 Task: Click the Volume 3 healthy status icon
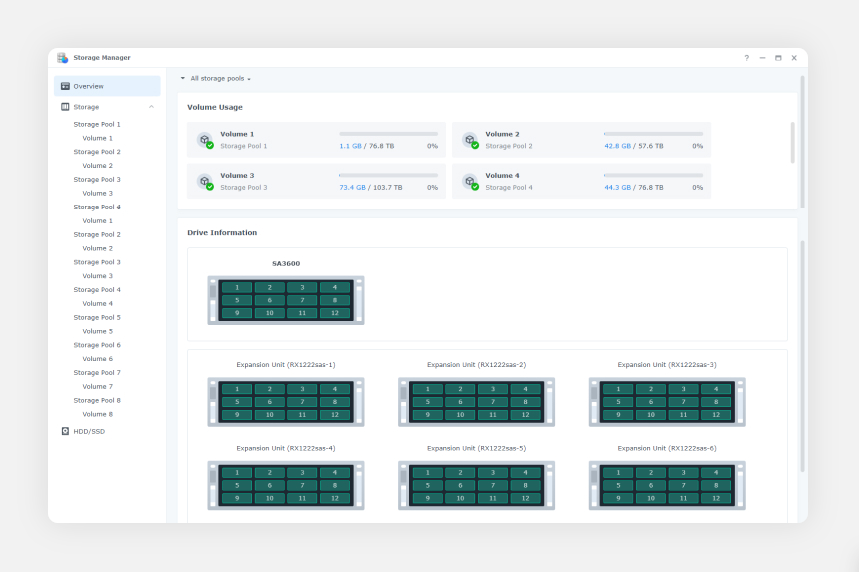click(205, 181)
